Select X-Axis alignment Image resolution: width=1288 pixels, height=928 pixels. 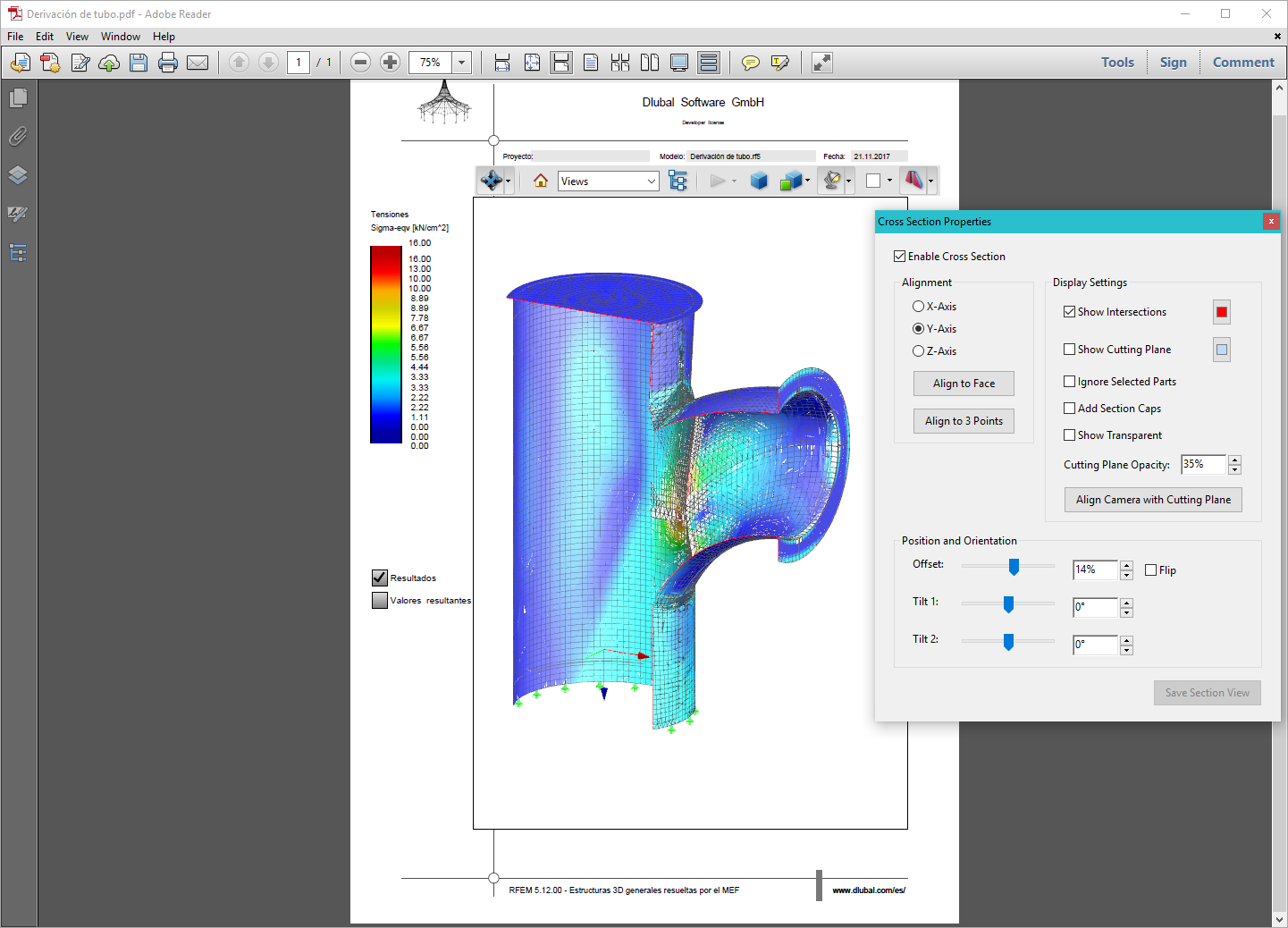point(918,307)
